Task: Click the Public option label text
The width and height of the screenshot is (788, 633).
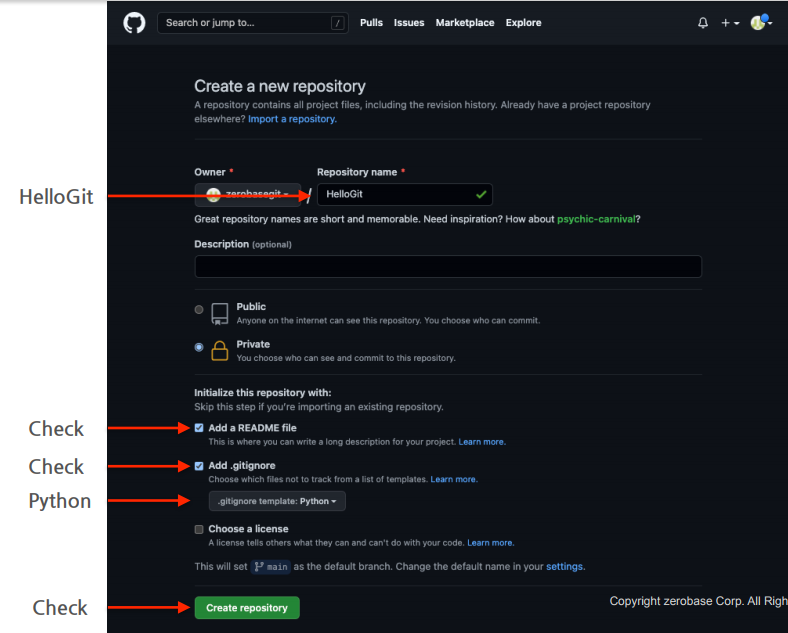Action: click(251, 306)
